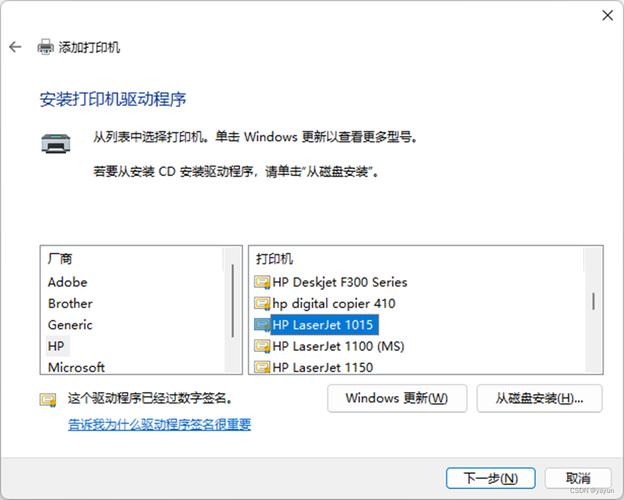Screen dimensions: 624x500
Task: Click the HP LaserJet 1100 (MS) driver icon
Action: tap(262, 346)
